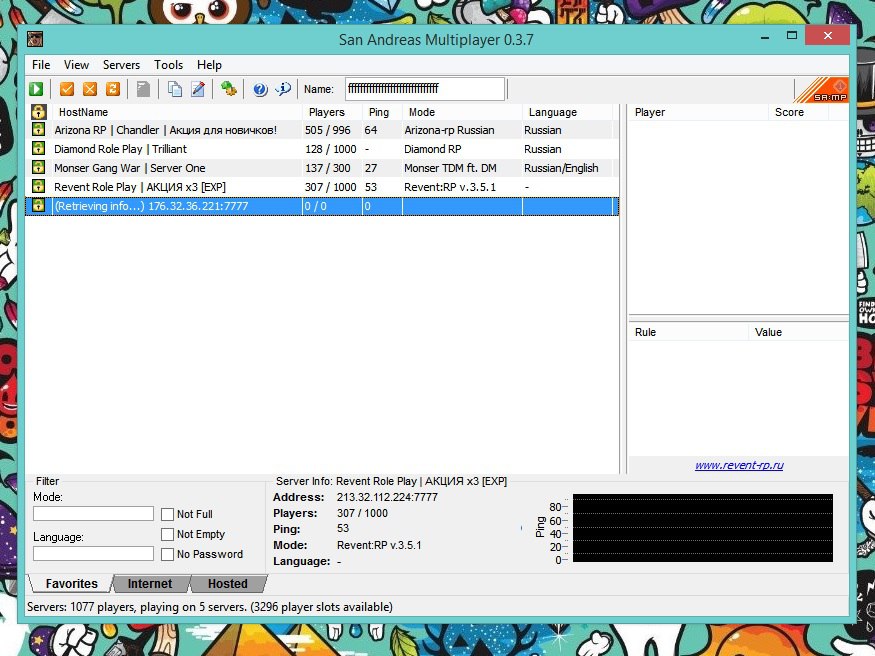The width and height of the screenshot is (875, 656).
Task: Click lock icon of Revent Role Play row
Action: 38,186
